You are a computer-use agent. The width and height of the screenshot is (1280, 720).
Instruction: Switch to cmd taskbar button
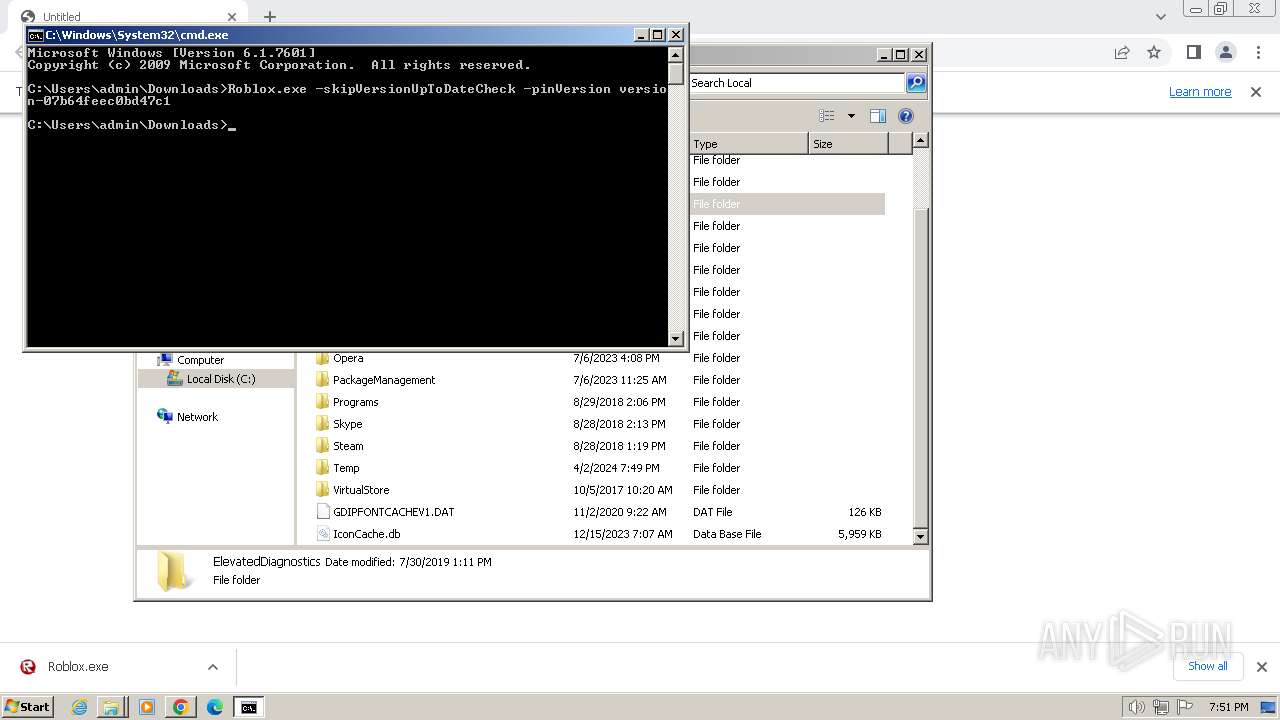click(x=249, y=707)
